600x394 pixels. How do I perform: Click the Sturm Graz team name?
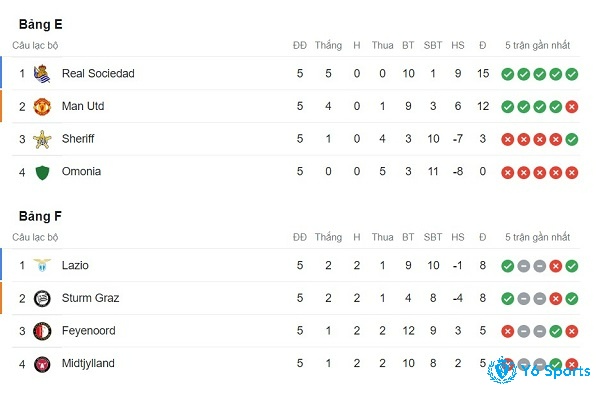click(90, 298)
